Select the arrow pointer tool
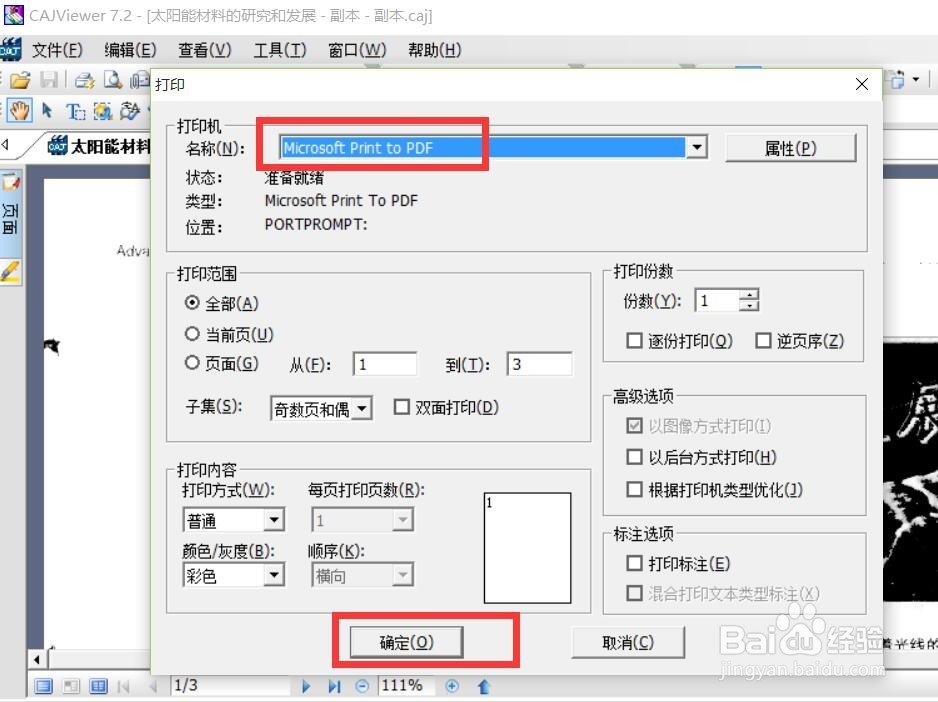This screenshot has height=702, width=938. point(47,111)
